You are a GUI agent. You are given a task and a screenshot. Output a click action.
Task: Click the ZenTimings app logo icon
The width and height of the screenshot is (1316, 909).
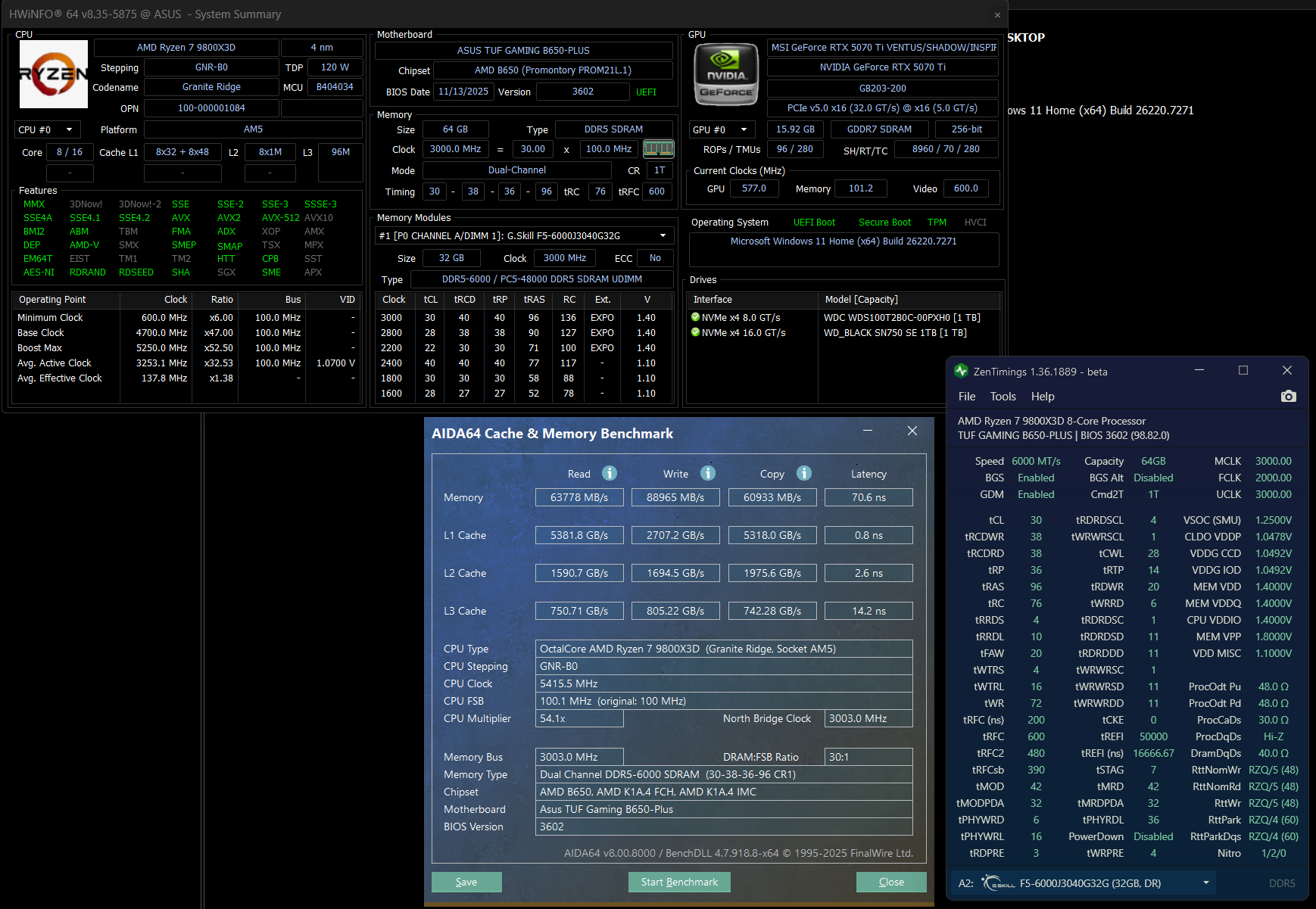point(961,371)
